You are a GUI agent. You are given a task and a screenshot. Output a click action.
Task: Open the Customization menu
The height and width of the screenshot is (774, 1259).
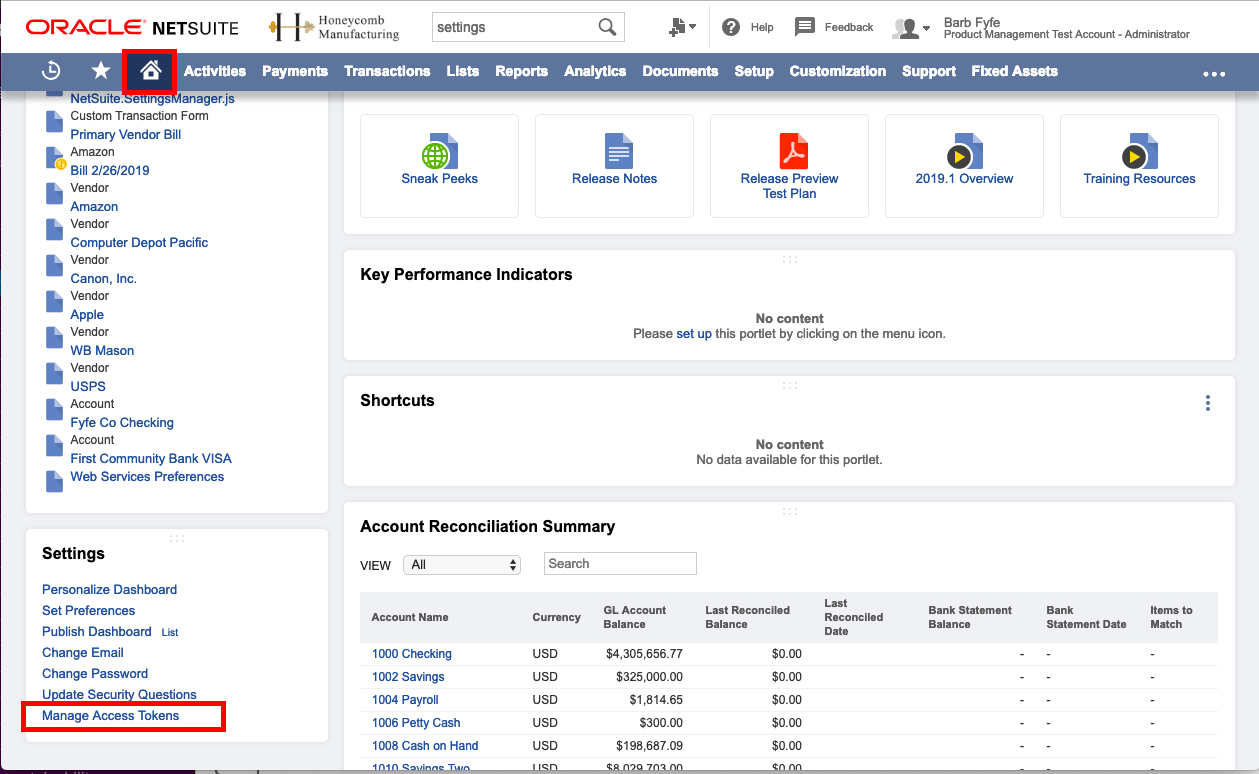coord(837,71)
